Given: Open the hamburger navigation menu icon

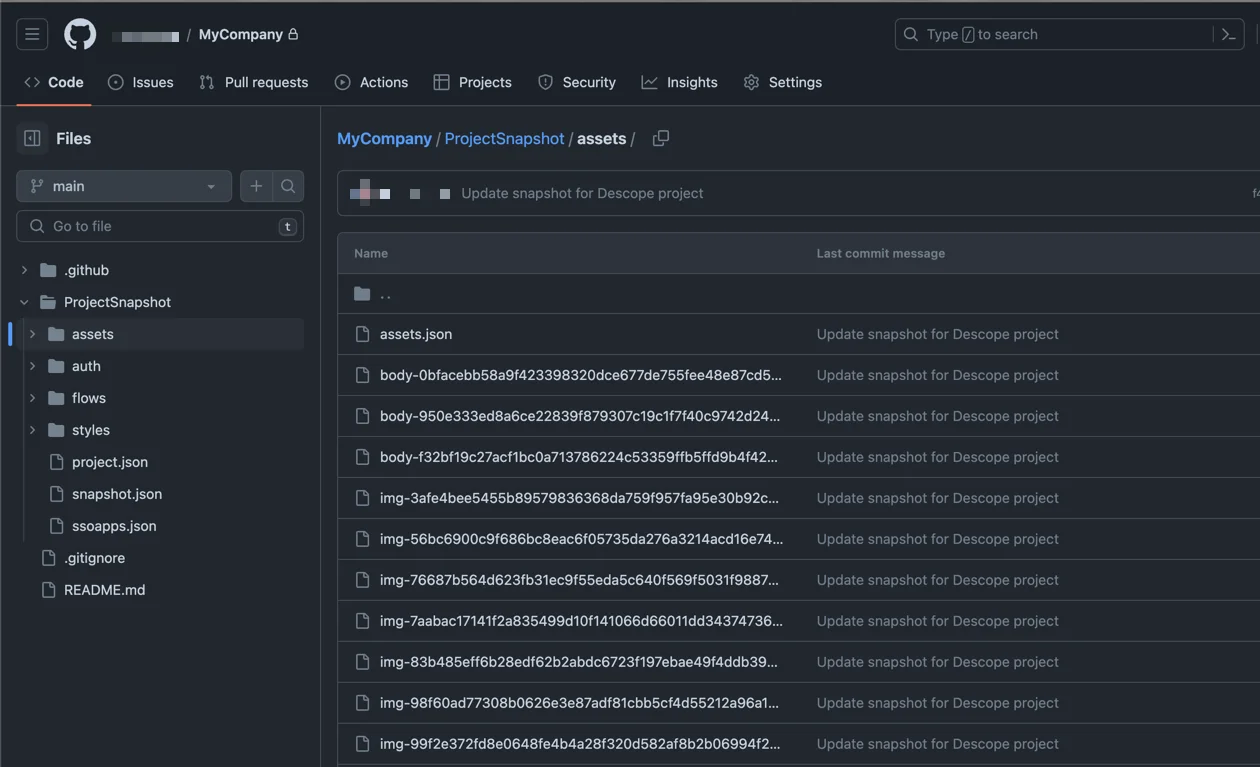Looking at the screenshot, I should [x=31, y=33].
